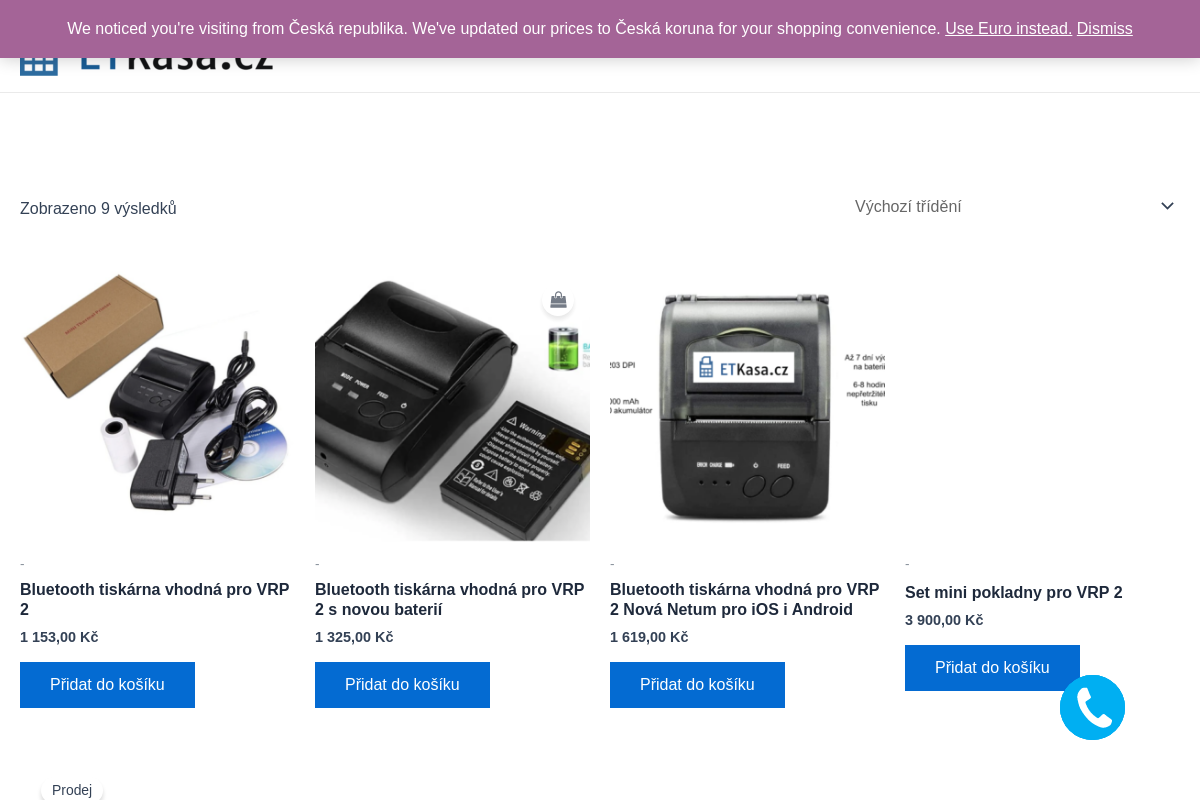
Task: Open the Výchozí třídění sort select
Action: pyautogui.click(x=1010, y=207)
